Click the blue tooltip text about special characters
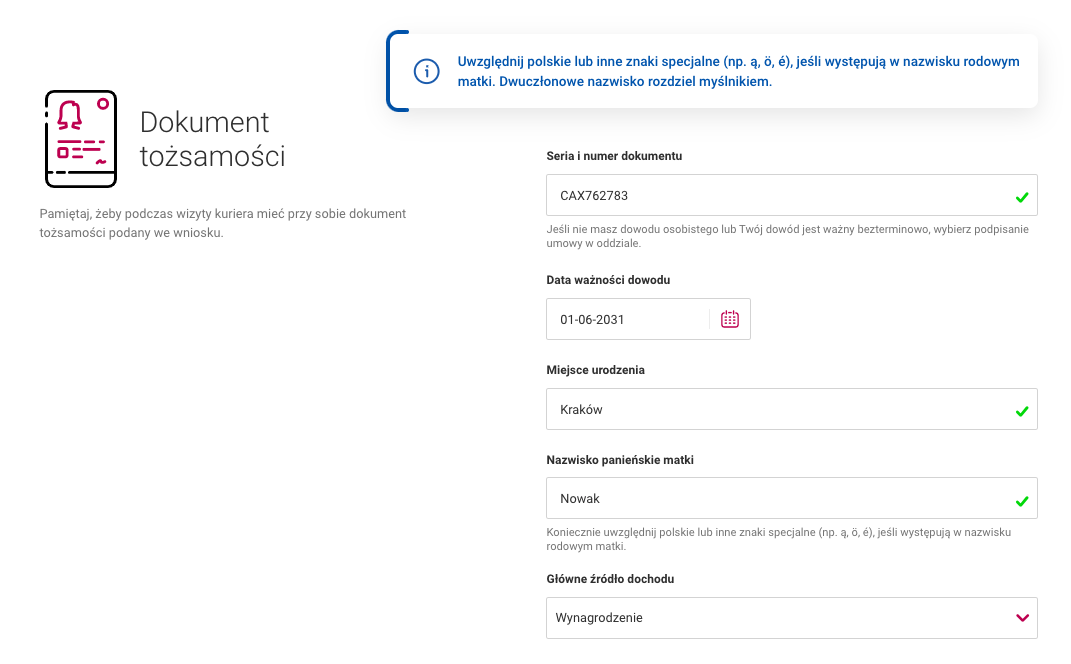This screenshot has width=1071, height=664. [x=738, y=71]
